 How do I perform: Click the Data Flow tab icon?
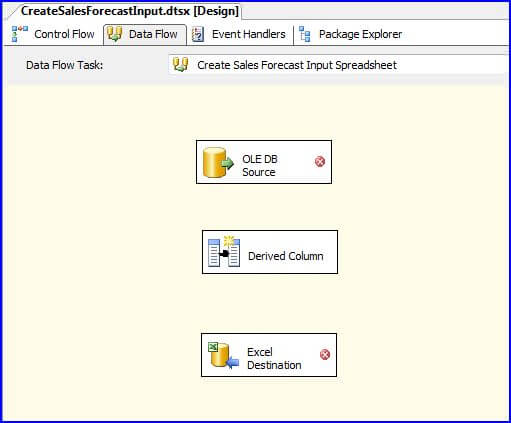pyautogui.click(x=115, y=34)
